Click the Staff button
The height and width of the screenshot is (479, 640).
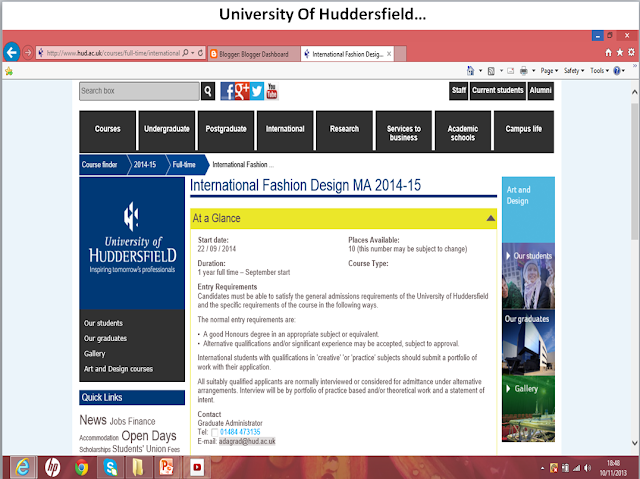click(458, 91)
